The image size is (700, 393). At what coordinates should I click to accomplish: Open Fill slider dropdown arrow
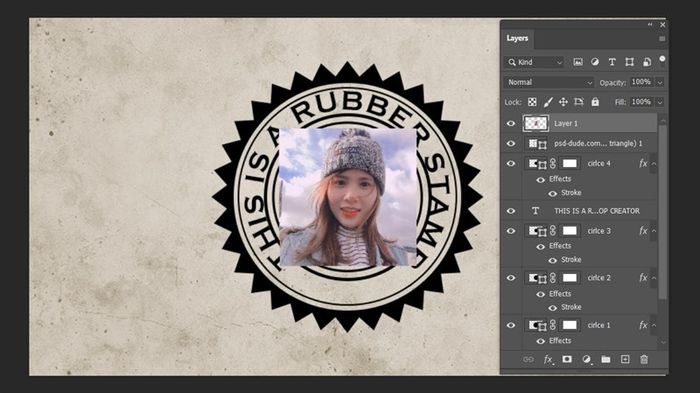tap(660, 102)
